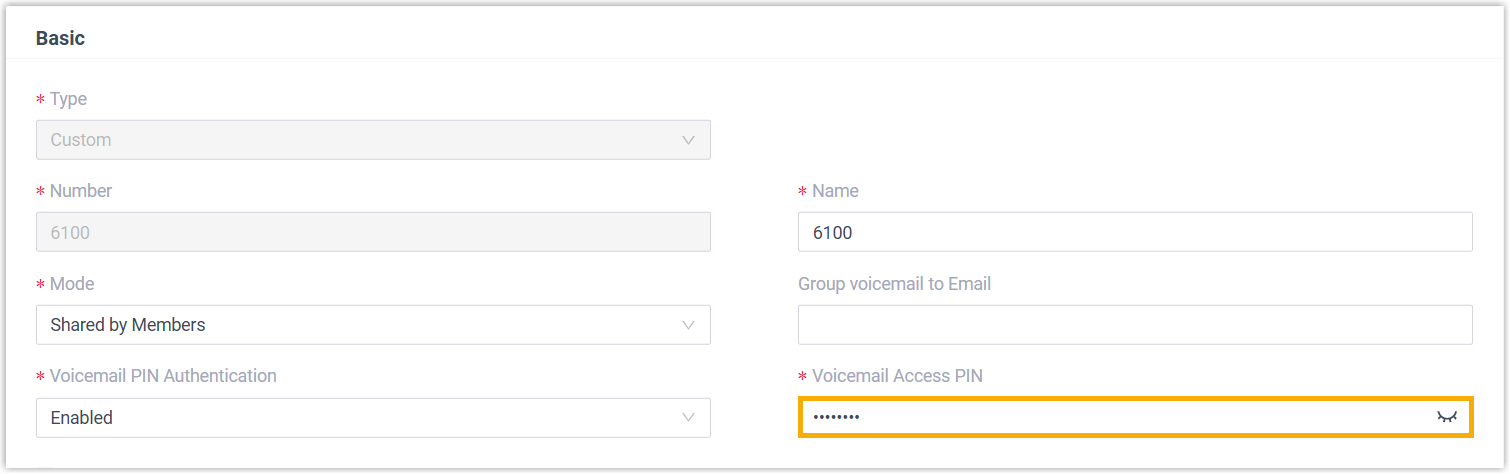Open the Mode dropdown showing Shared by Members
The height and width of the screenshot is (474, 1510).
point(372,325)
